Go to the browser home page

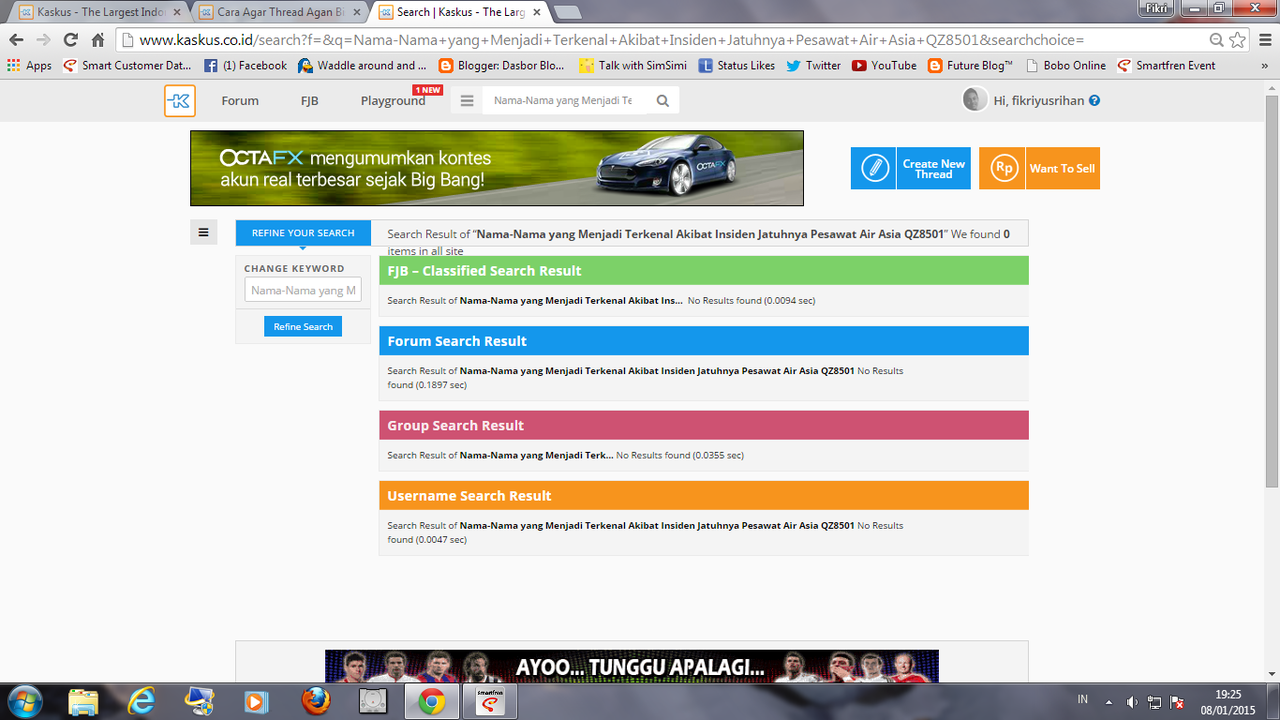(97, 40)
